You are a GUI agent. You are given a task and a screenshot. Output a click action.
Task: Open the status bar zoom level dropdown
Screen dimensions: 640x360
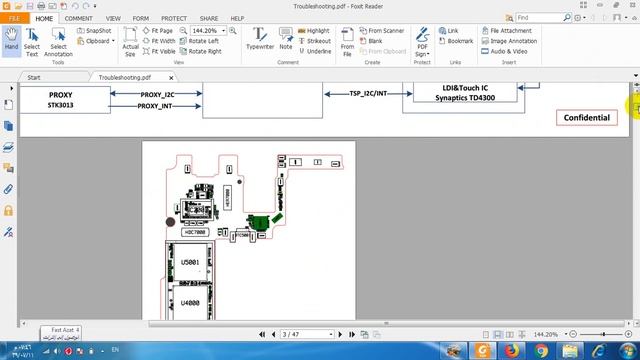tap(566, 334)
